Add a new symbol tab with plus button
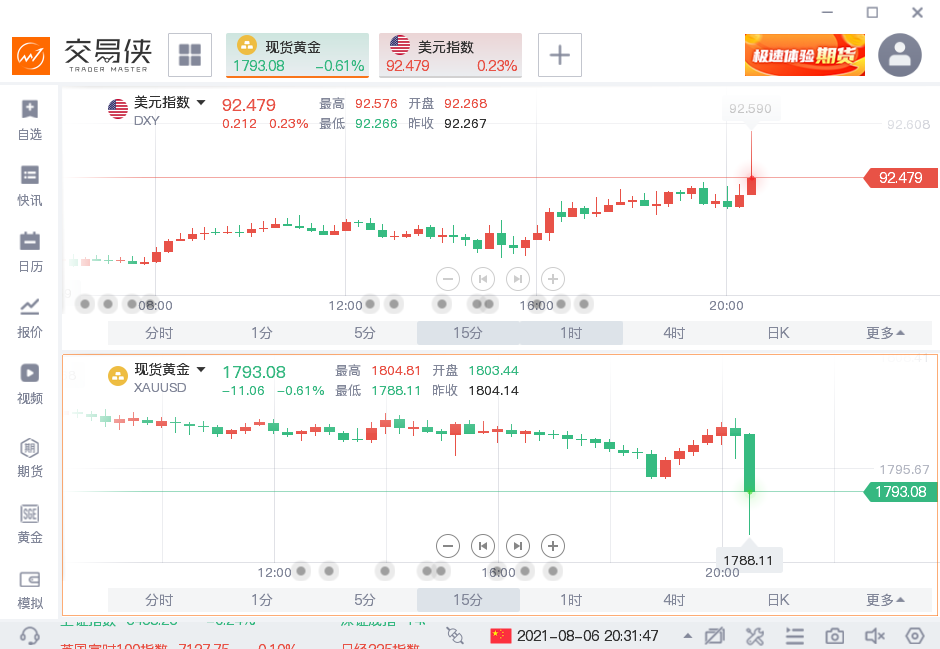The width and height of the screenshot is (940, 649). [559, 55]
